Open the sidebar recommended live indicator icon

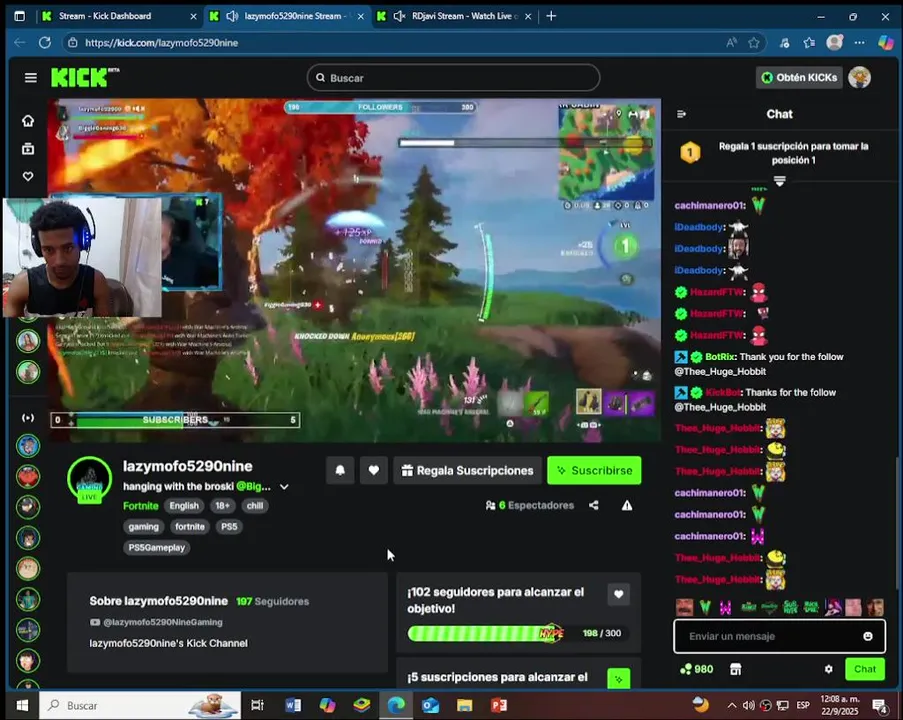[x=28, y=418]
